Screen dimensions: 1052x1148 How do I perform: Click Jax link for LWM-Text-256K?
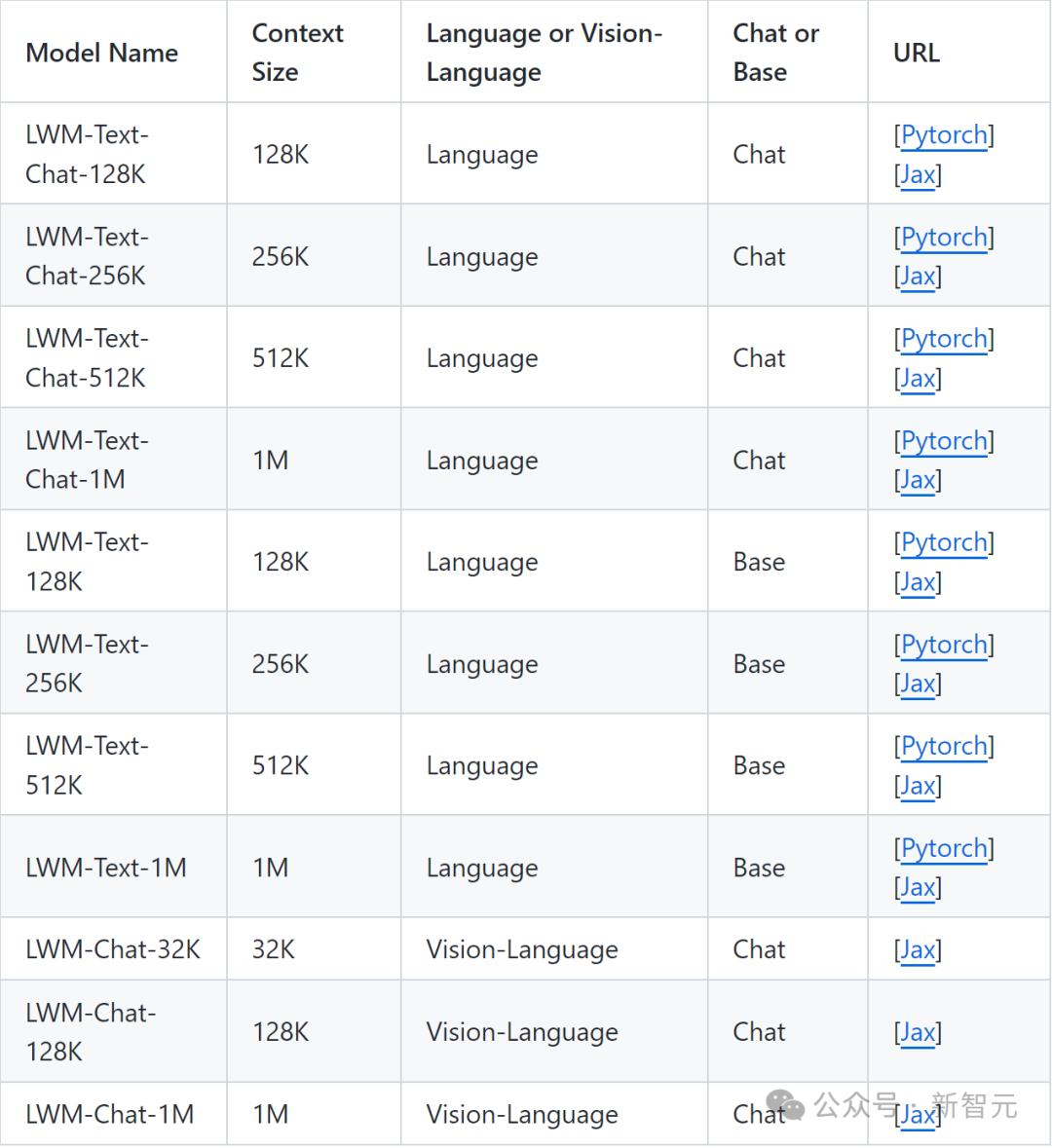[918, 684]
